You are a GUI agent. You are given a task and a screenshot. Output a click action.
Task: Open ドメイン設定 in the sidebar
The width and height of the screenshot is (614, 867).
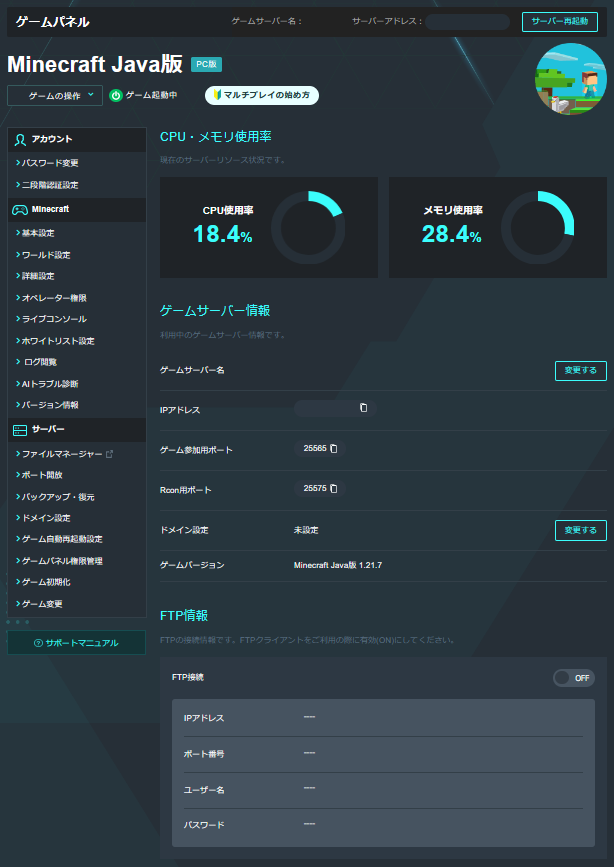(x=46, y=518)
